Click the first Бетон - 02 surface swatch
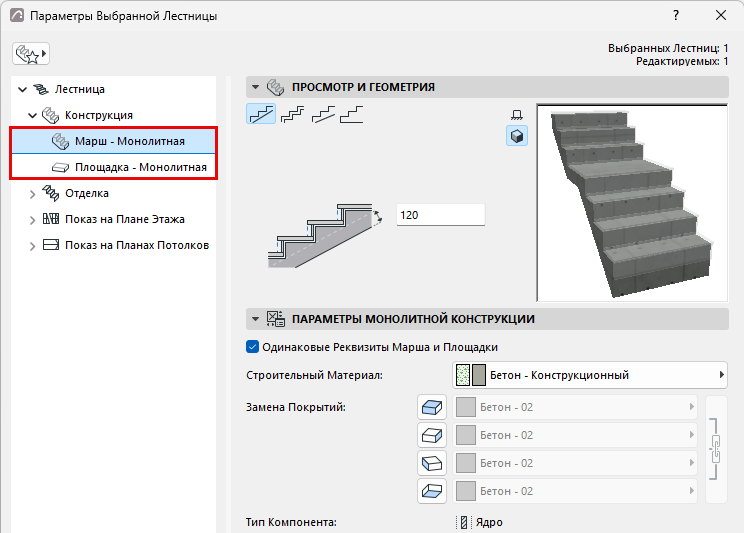Viewport: 744px width, 533px height. 466,407
